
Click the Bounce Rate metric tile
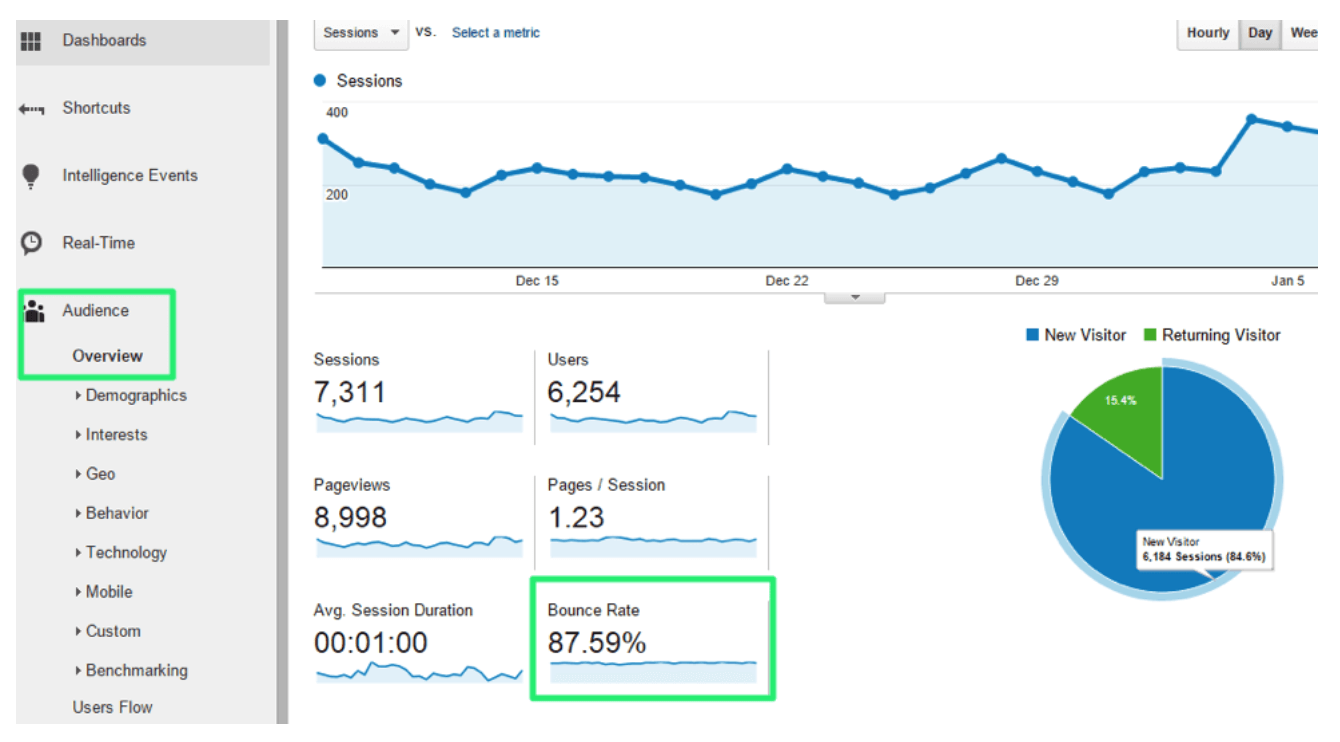point(652,639)
